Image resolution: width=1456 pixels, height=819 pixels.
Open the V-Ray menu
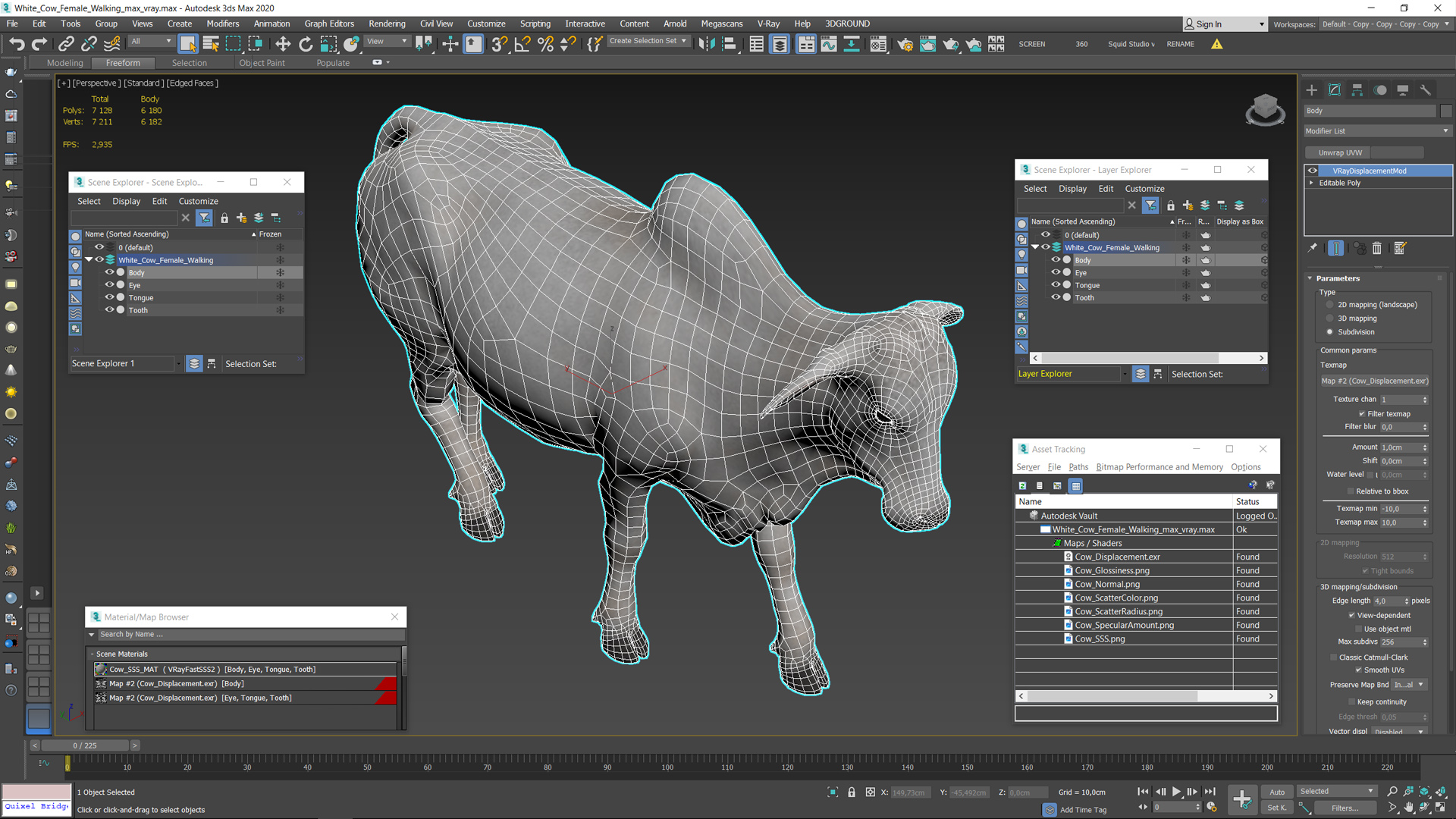768,24
